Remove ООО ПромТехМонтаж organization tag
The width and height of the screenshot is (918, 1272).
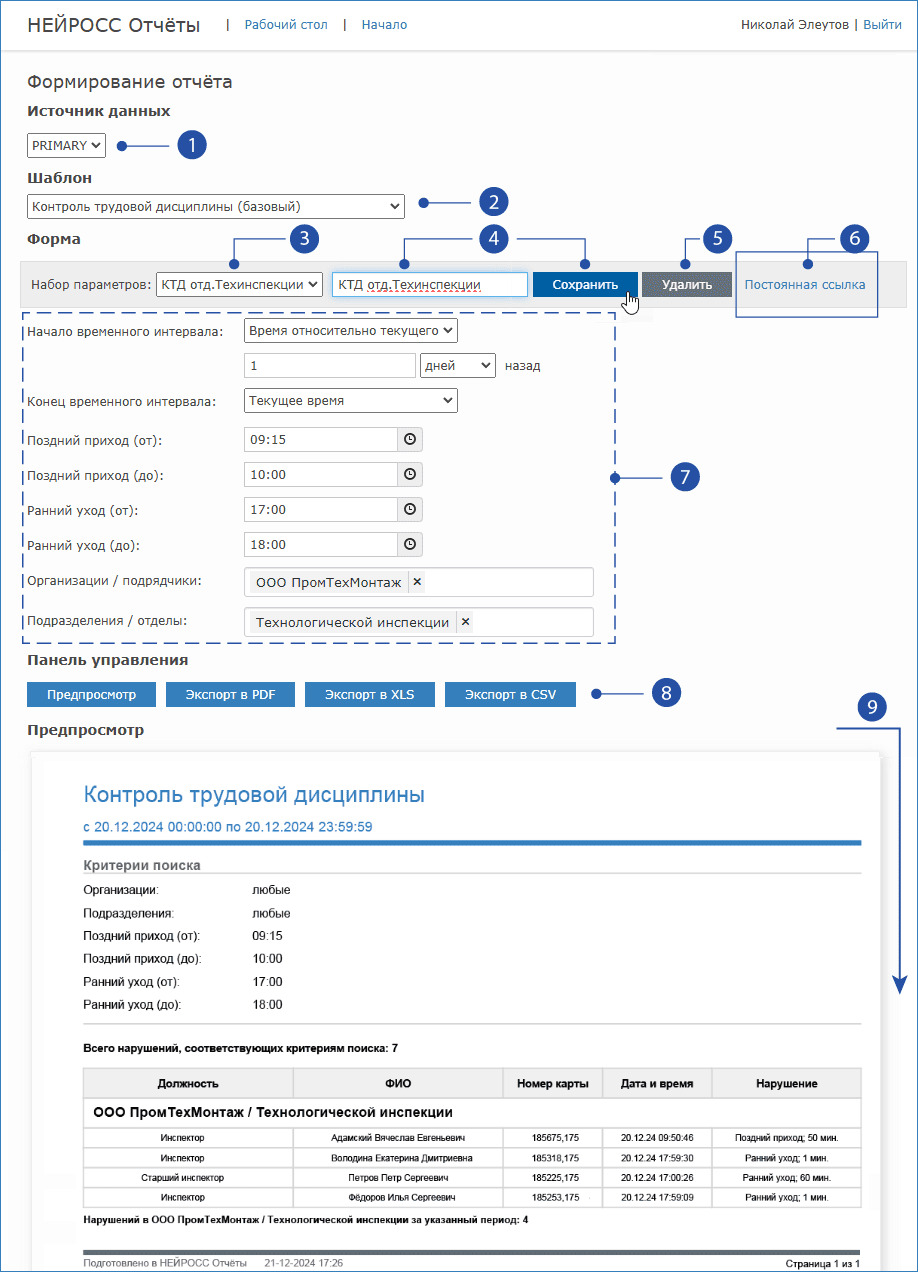pyautogui.click(x=417, y=582)
